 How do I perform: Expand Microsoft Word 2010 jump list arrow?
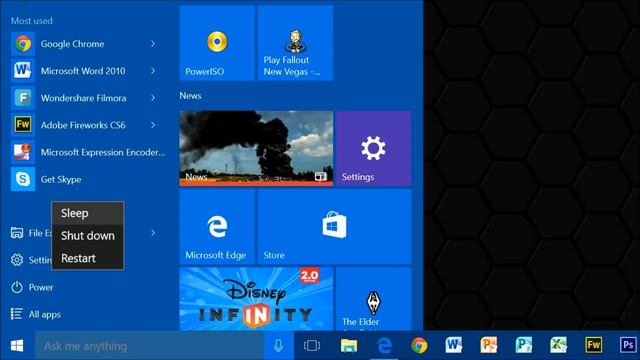(x=153, y=71)
